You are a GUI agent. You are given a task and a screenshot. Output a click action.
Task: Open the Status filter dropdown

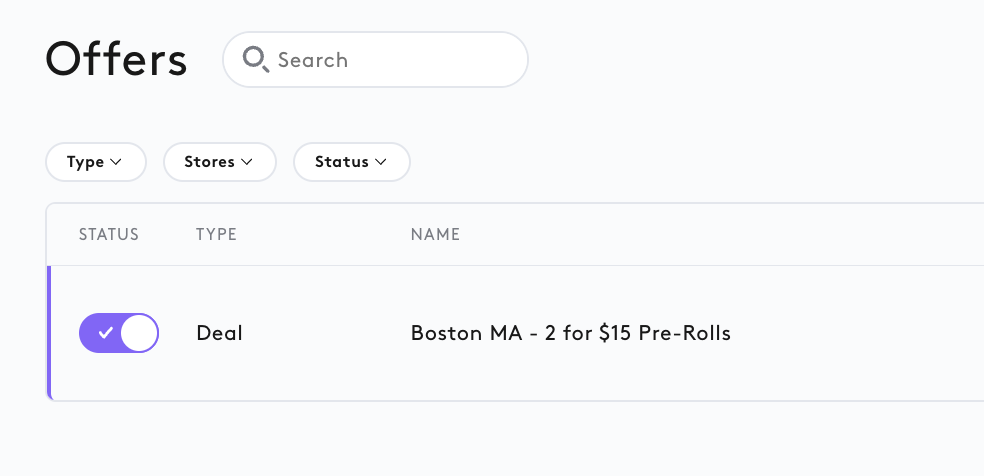351,162
